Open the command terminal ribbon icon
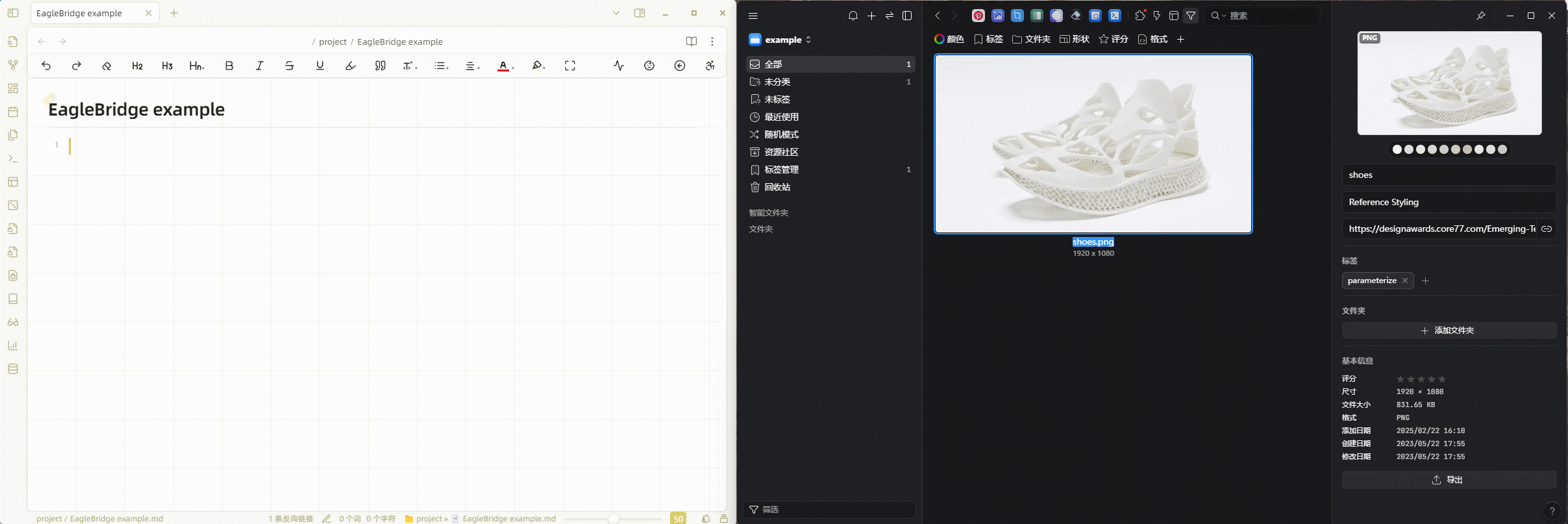The width and height of the screenshot is (1568, 524). coord(13,158)
